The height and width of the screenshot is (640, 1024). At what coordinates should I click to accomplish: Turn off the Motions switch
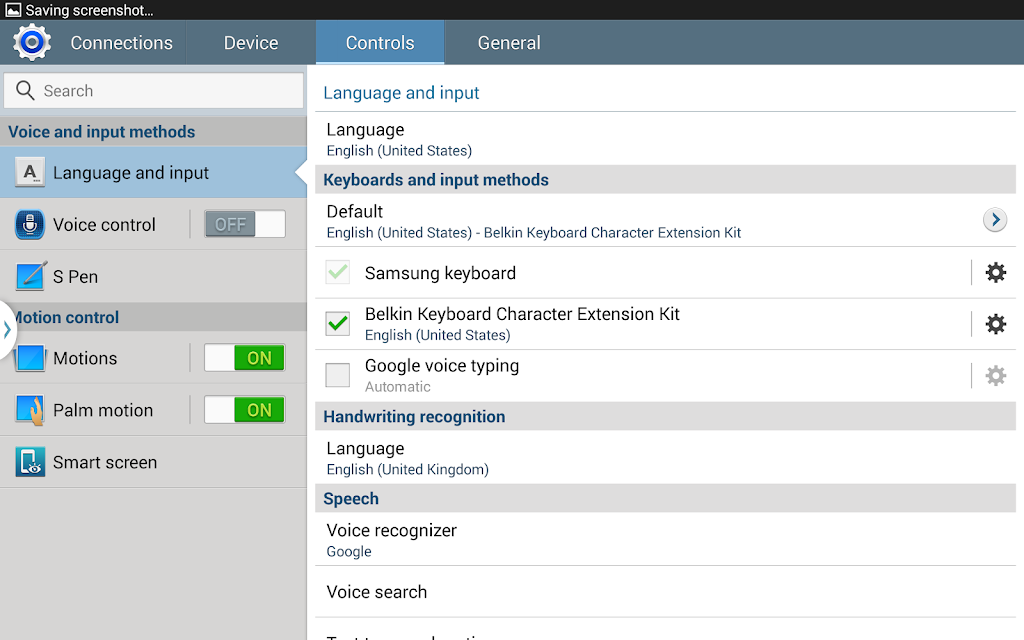pyautogui.click(x=245, y=358)
